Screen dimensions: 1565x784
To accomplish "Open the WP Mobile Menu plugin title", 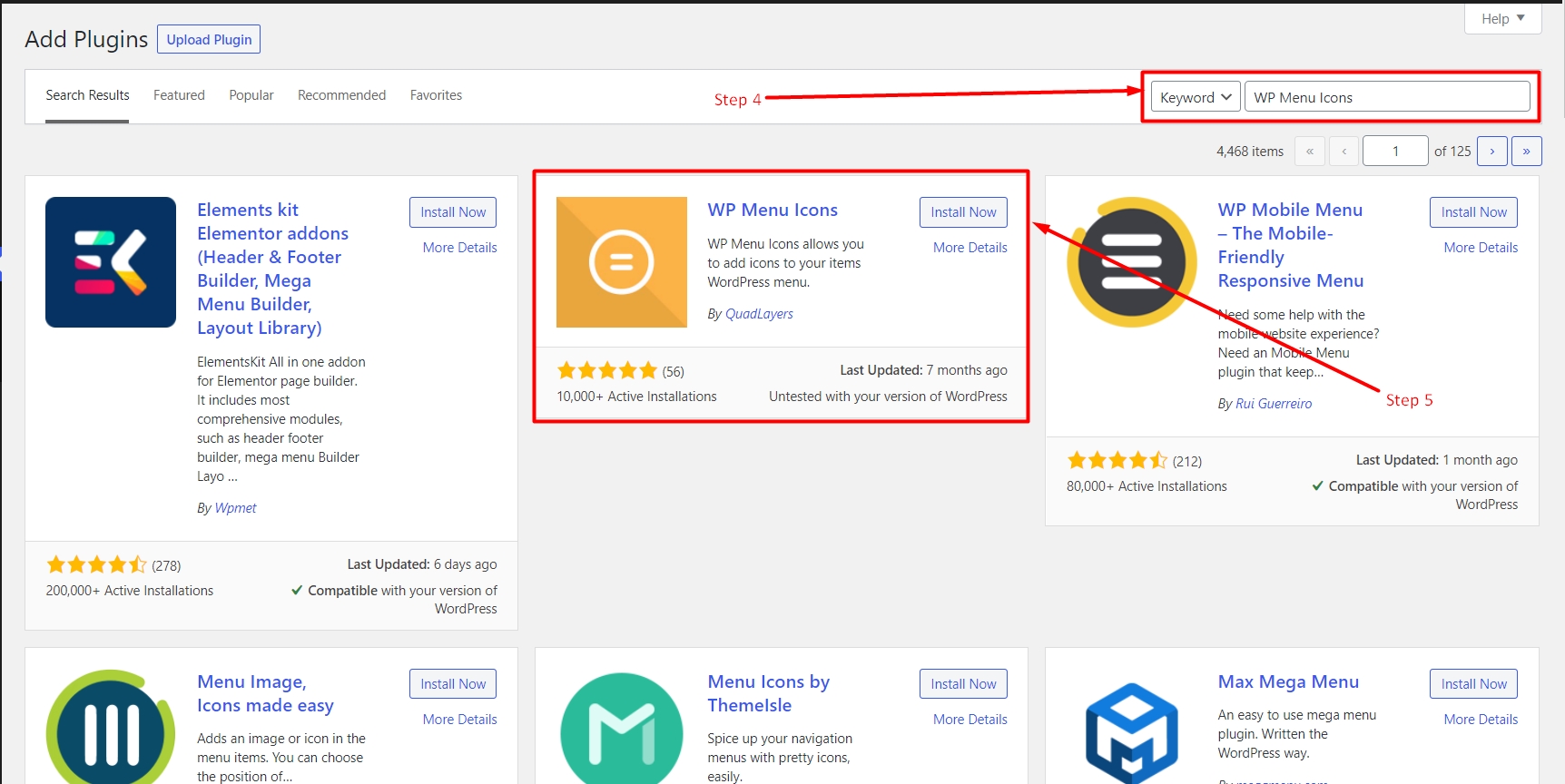I will (1291, 245).
